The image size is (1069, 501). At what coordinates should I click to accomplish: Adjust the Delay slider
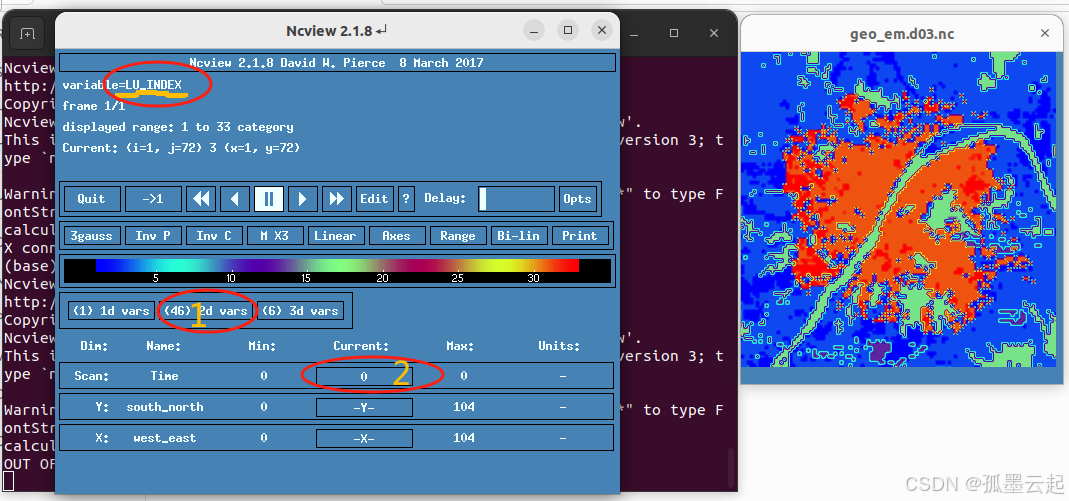[x=516, y=199]
